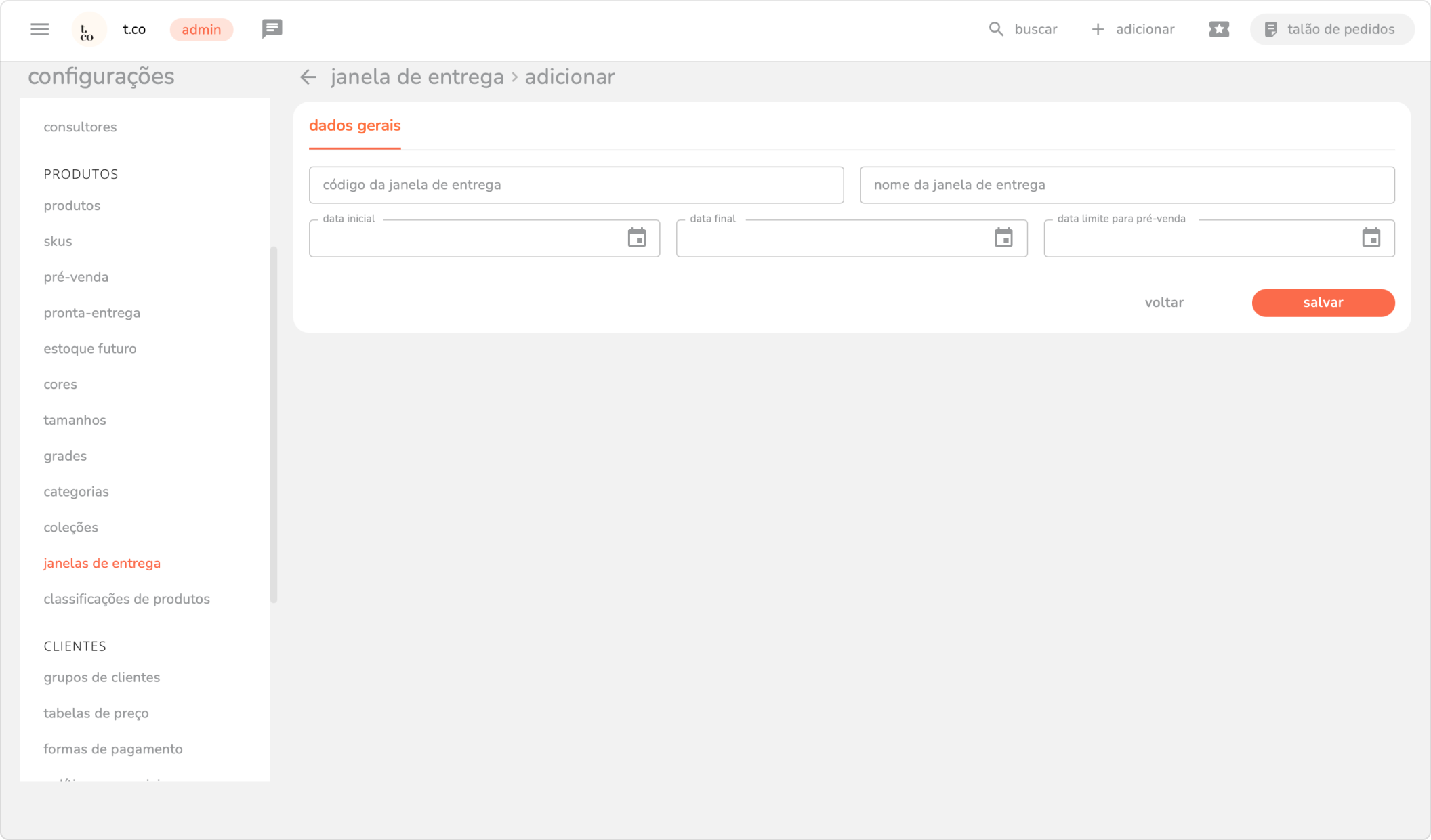Open the star ticket icon
The image size is (1431, 840).
point(1218,29)
